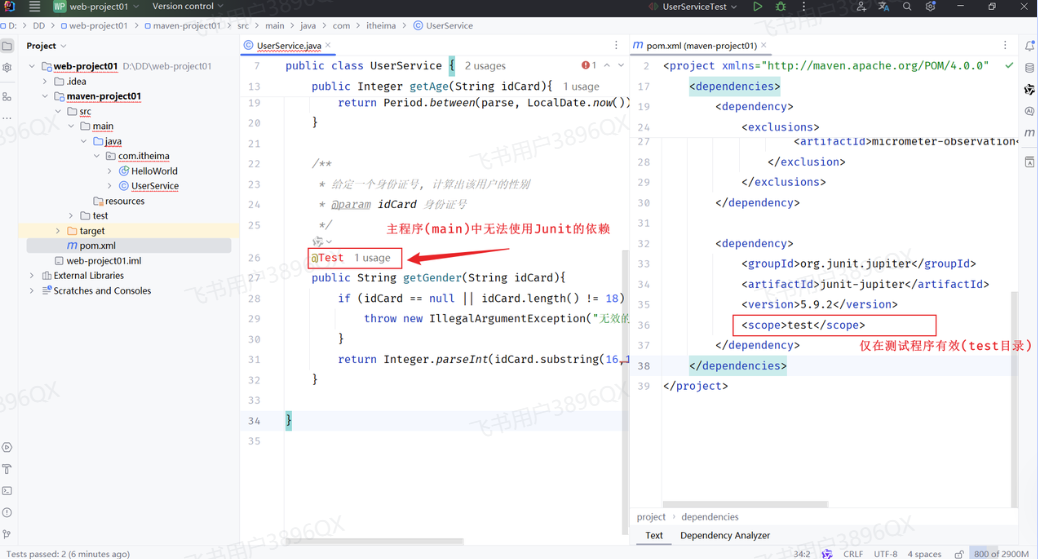Open the Problems tool window icon
Viewport: 1038px width, 559px height.
7,513
